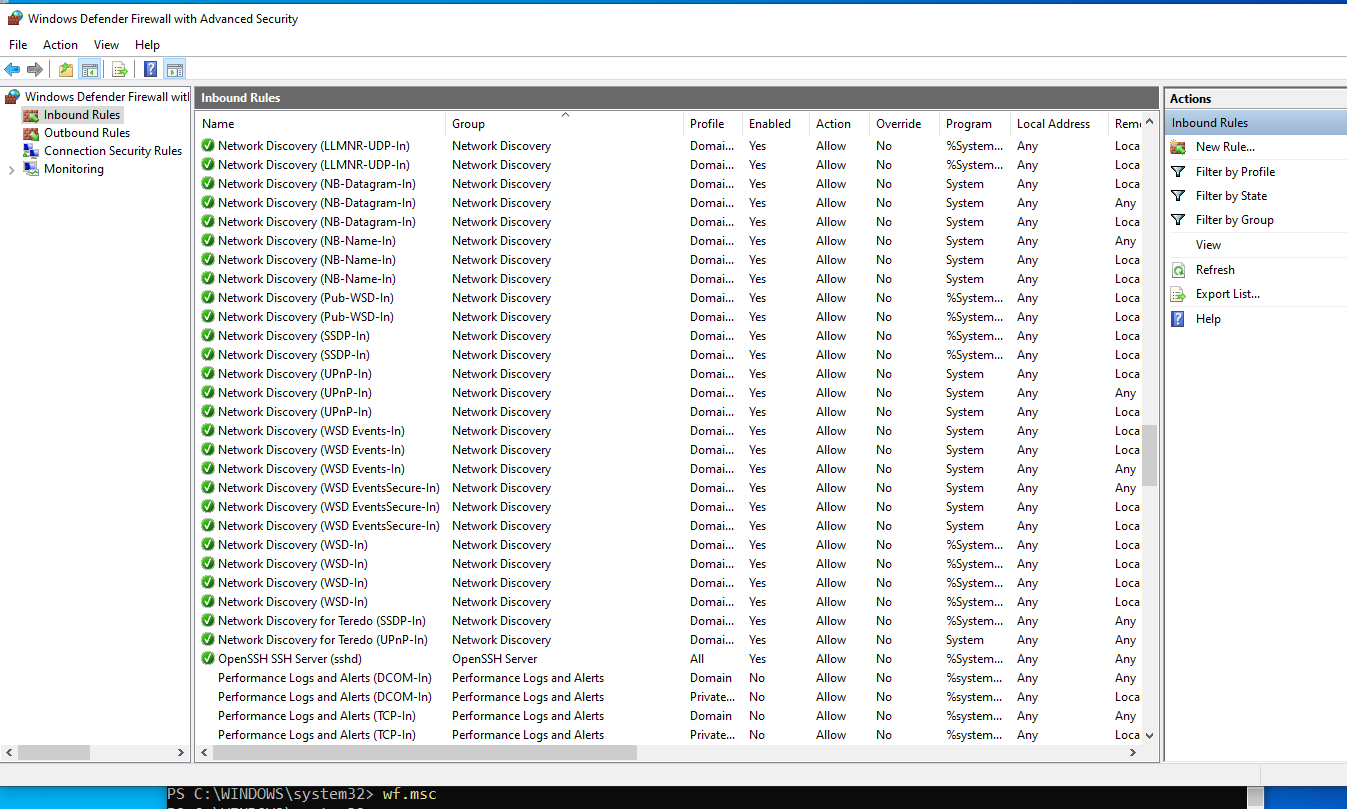Sort by the Local Address column header
Image resolution: width=1347 pixels, height=809 pixels.
pyautogui.click(x=1058, y=124)
